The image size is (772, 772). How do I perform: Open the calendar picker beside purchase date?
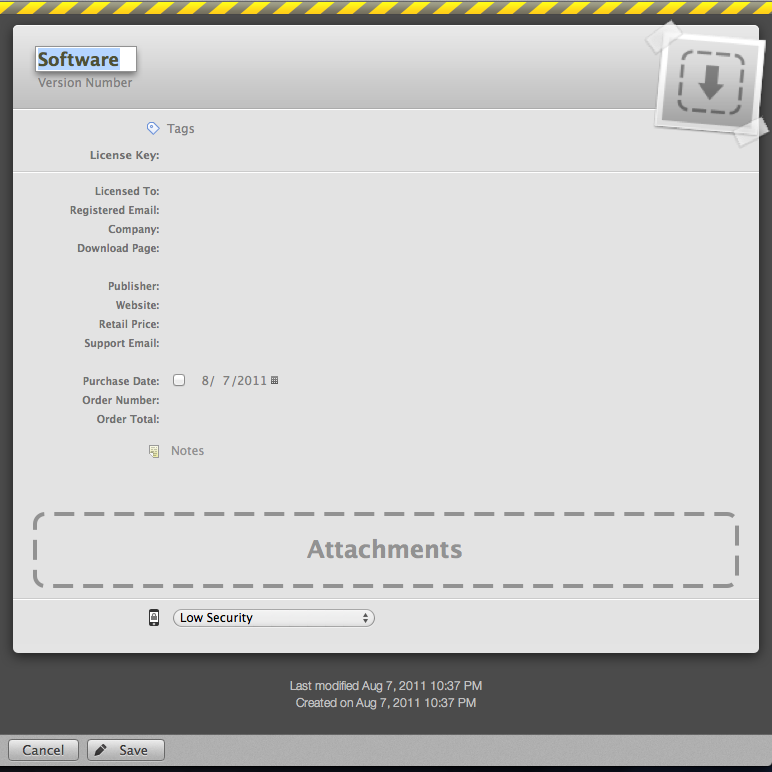point(275,380)
